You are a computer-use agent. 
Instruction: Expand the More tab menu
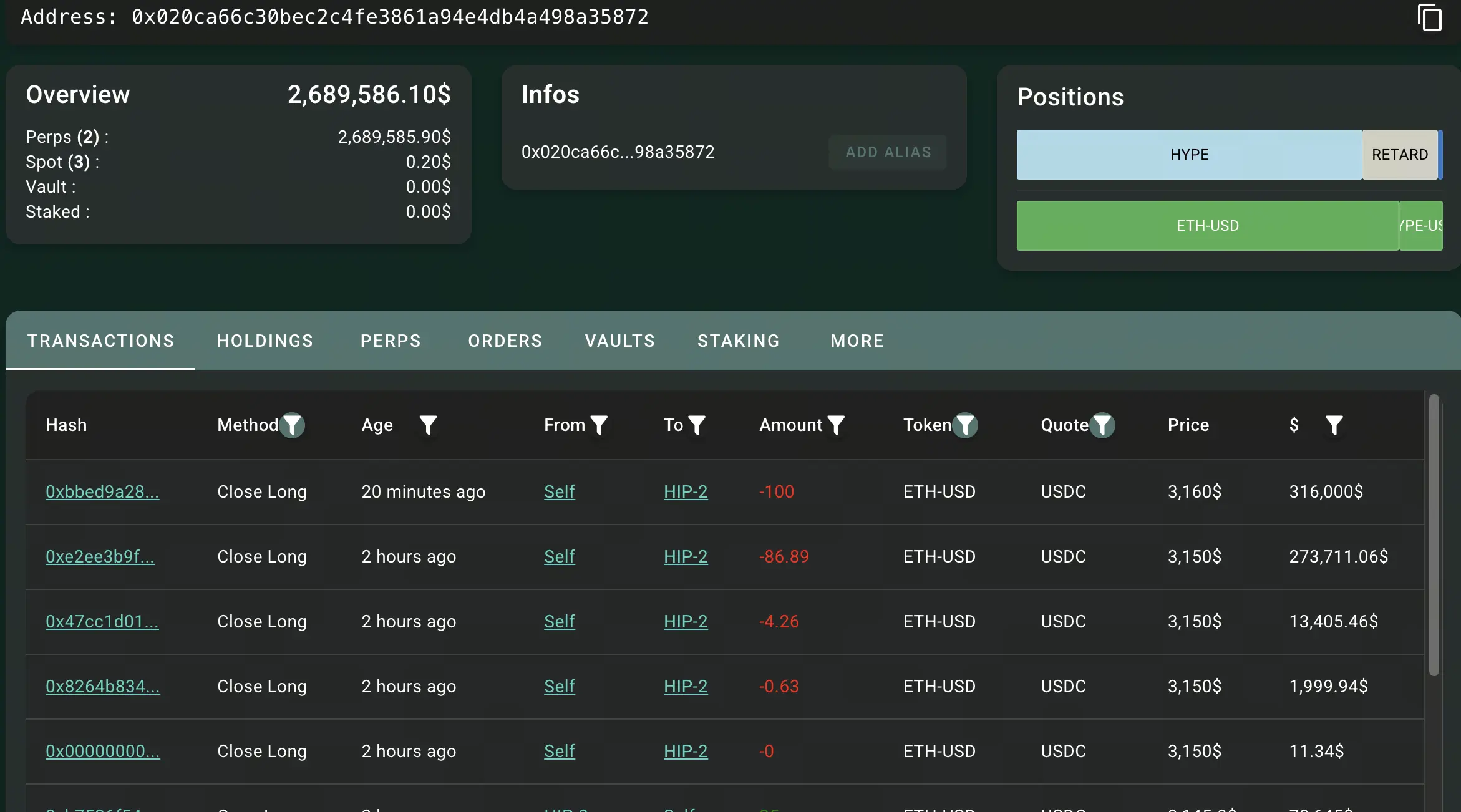click(857, 341)
